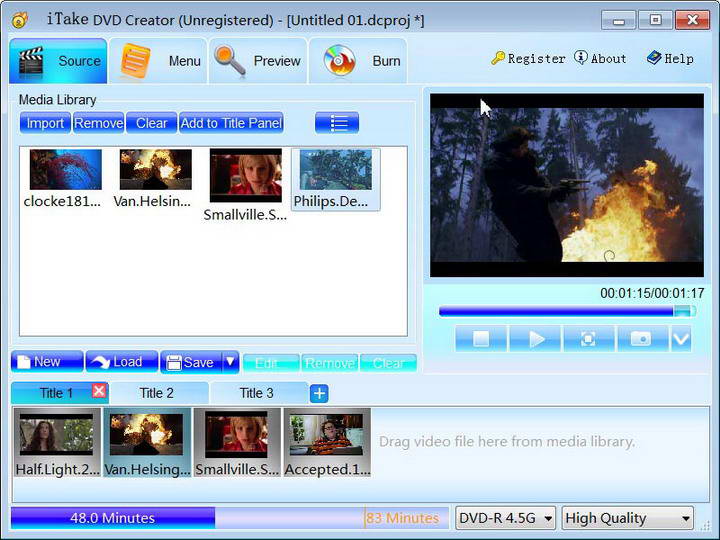Select Accepted.1 clip in title panel
Screen dimensions: 720x540
pos(327,443)
